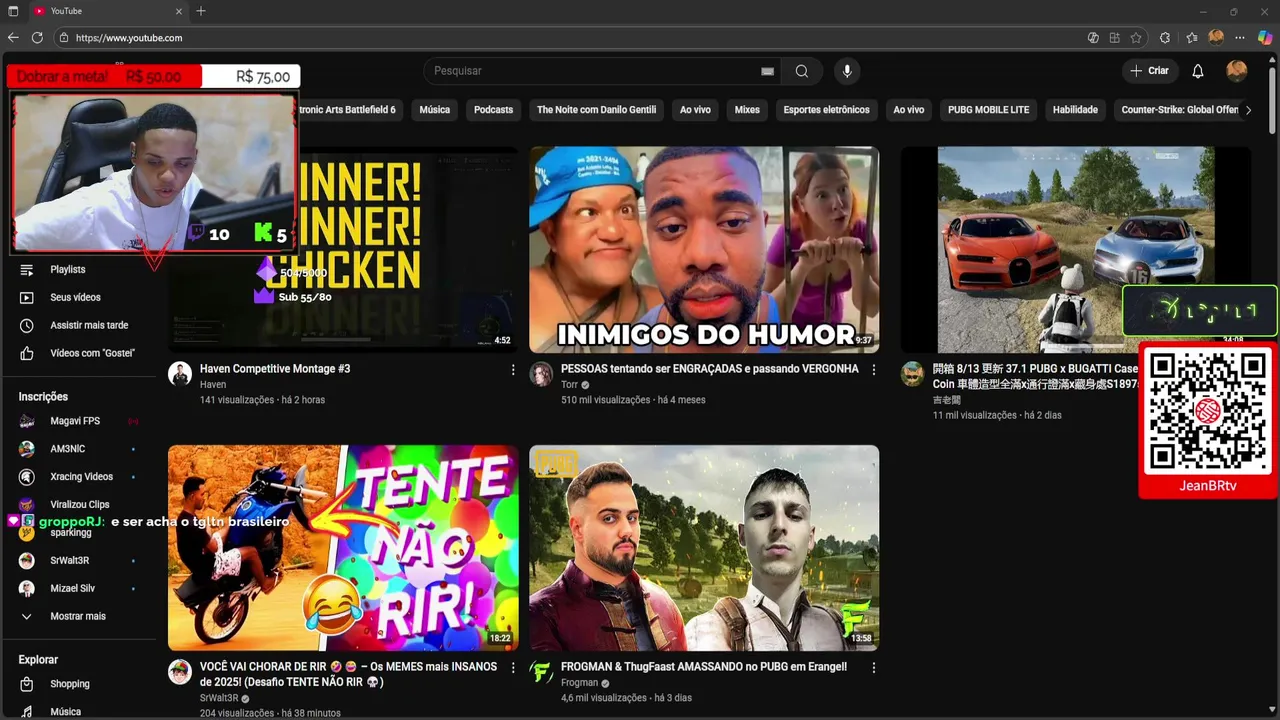Open Mizael Silv subscription
This screenshot has height=720, width=1280.
73,589
